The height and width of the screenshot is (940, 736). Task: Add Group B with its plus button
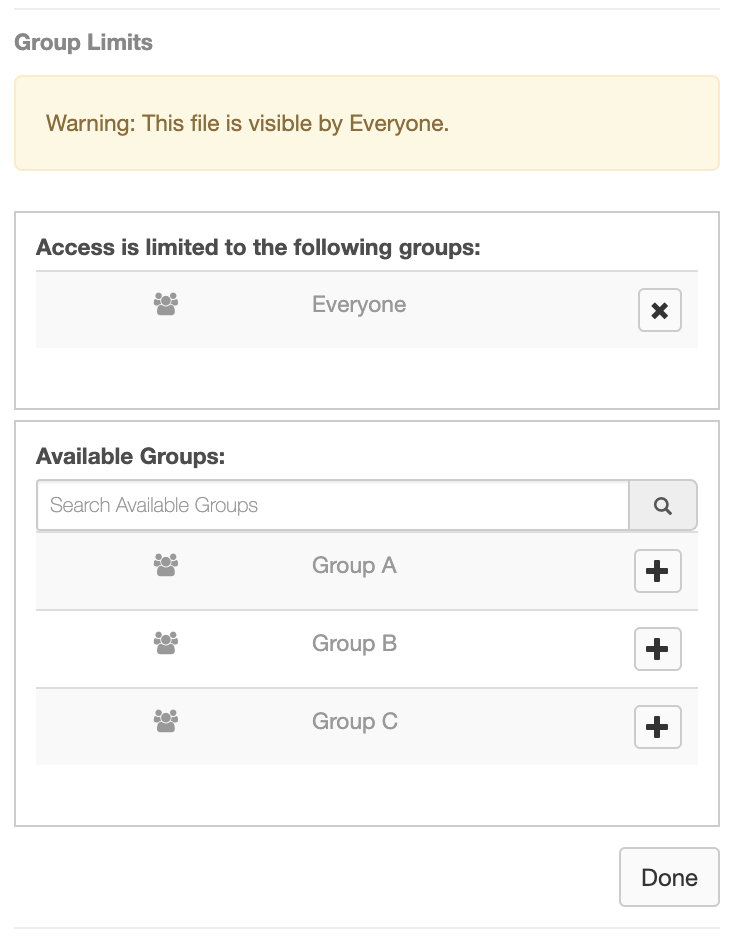click(657, 649)
